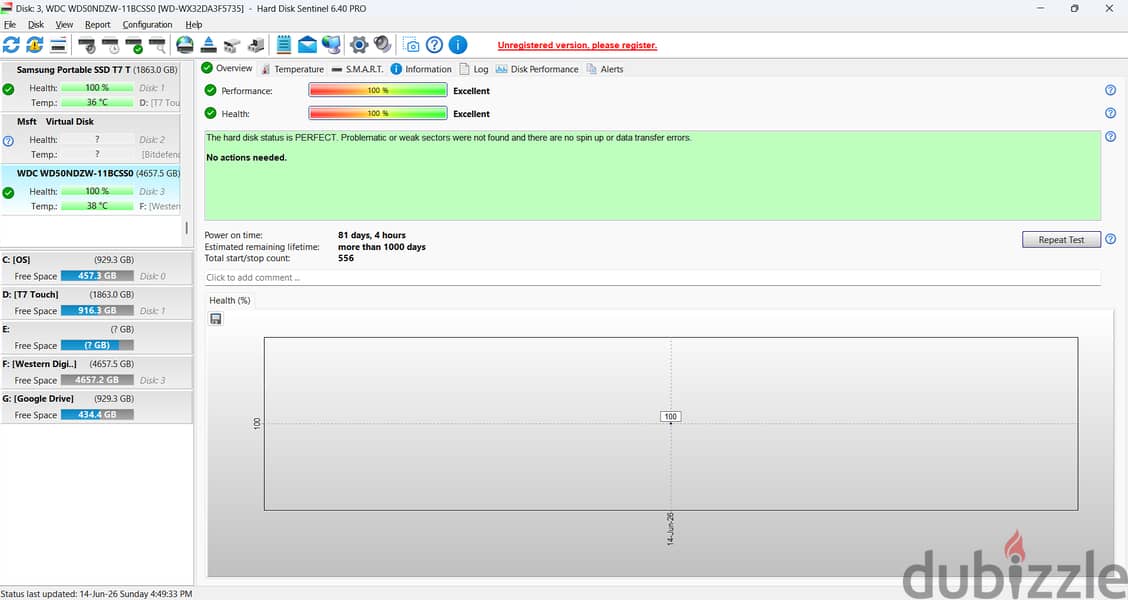Take a screenshot with the camera icon

411,45
